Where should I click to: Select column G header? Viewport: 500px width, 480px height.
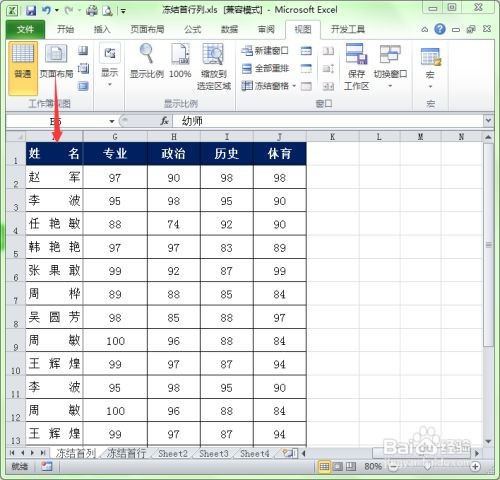click(x=115, y=137)
